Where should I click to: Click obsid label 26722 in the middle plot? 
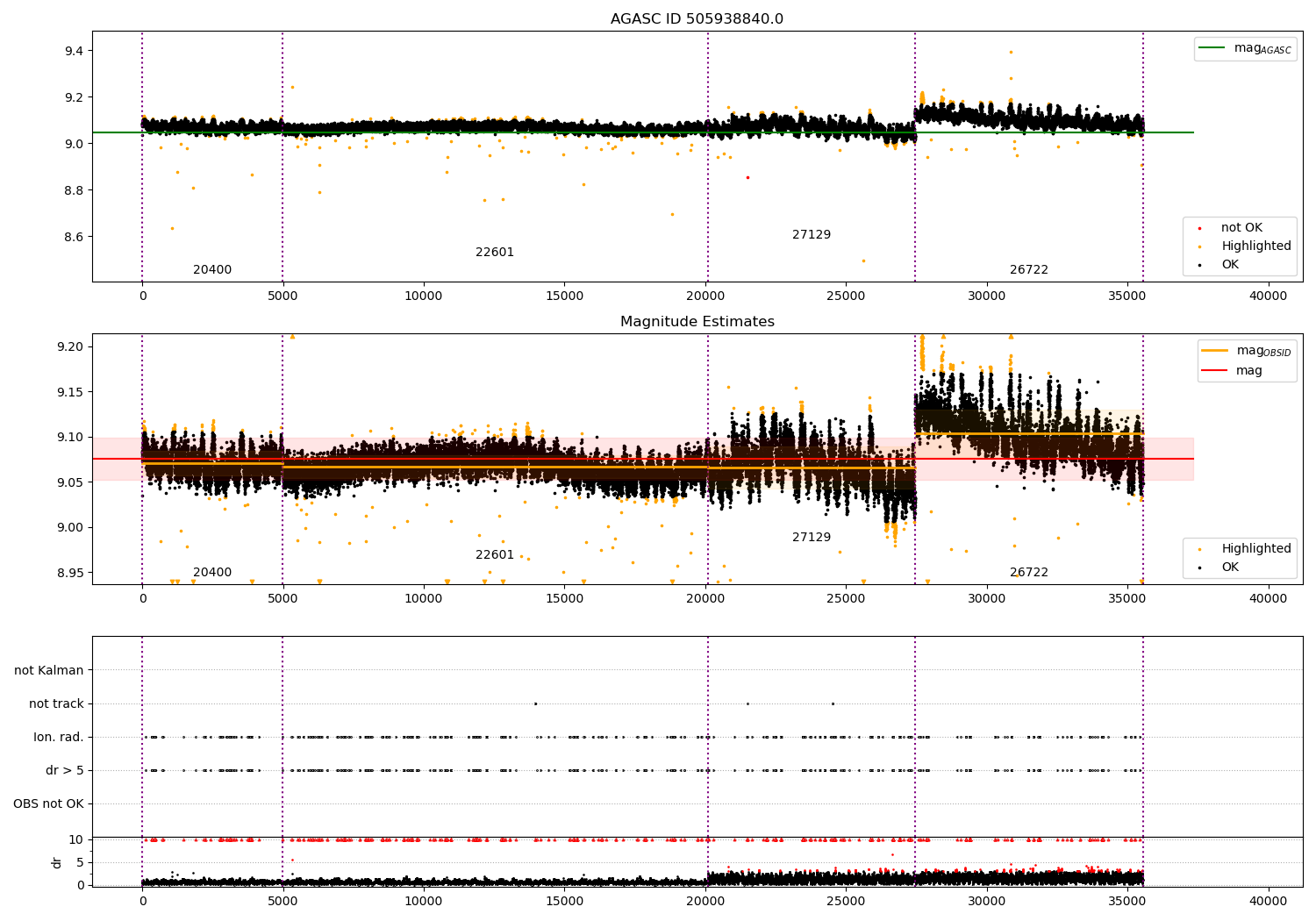[x=1029, y=573]
